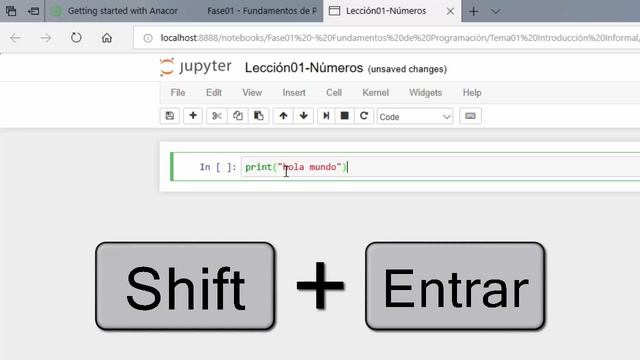Open the File menu
640x360 pixels.
pyautogui.click(x=178, y=93)
